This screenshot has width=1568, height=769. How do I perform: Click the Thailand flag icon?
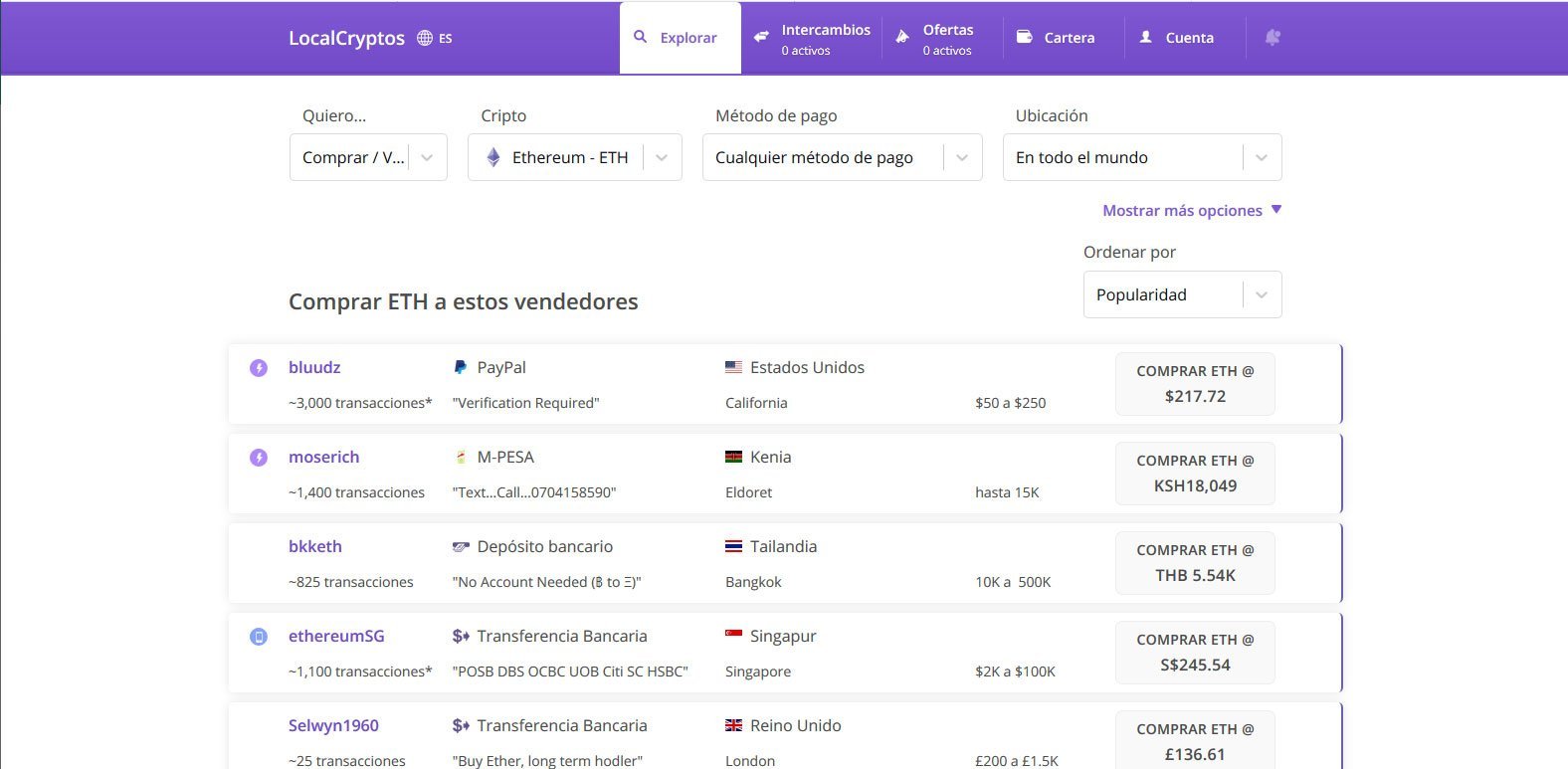(x=734, y=546)
